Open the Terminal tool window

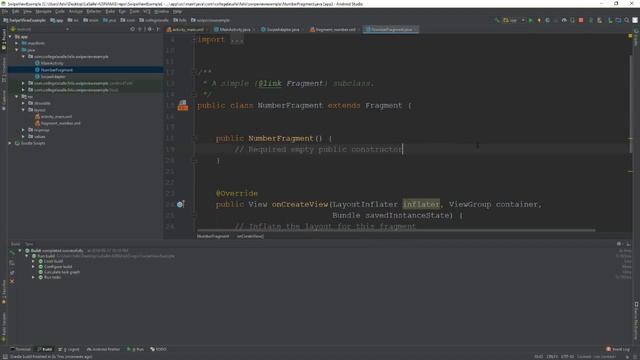21,349
